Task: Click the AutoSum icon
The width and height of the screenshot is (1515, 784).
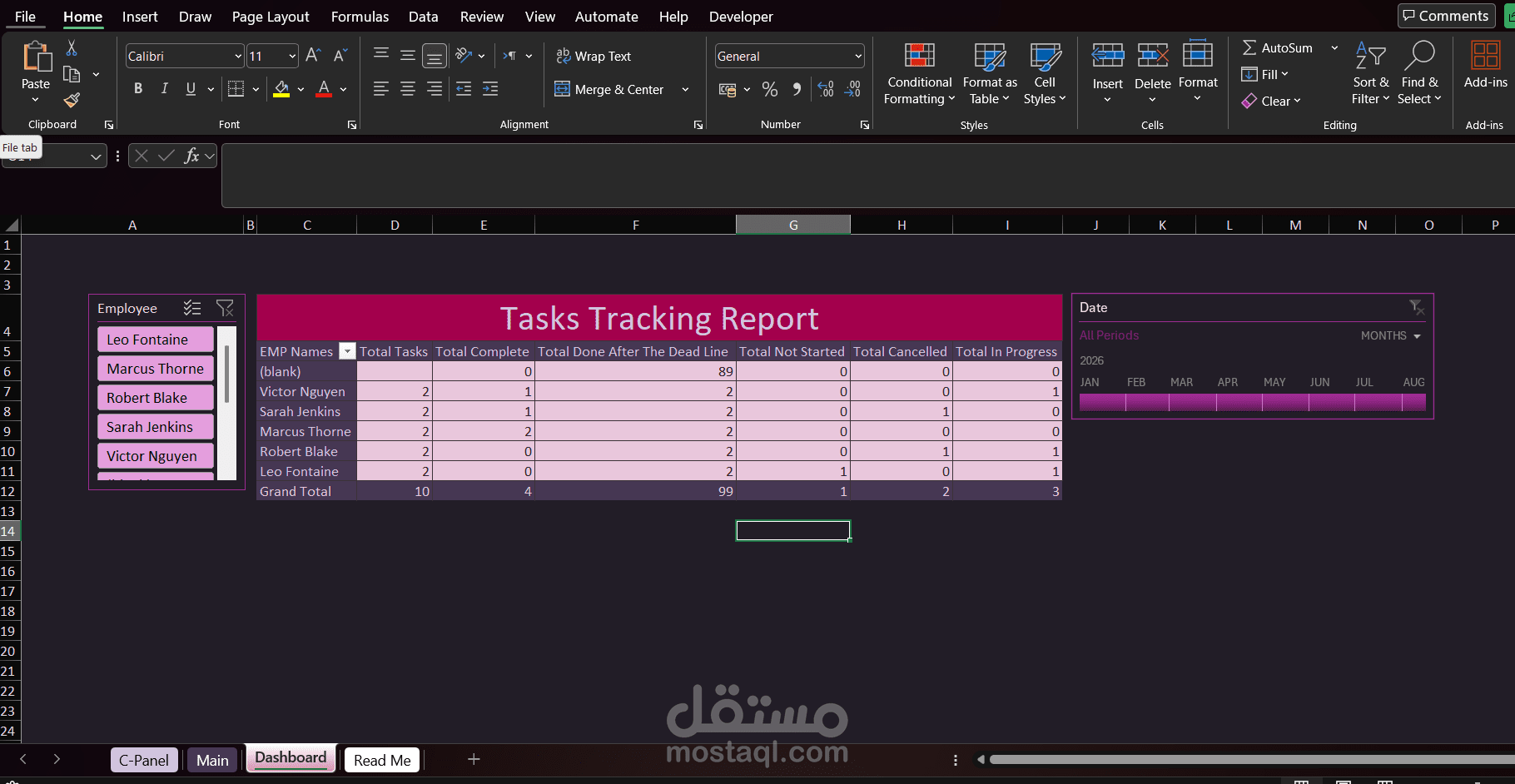Action: pyautogui.click(x=1249, y=47)
